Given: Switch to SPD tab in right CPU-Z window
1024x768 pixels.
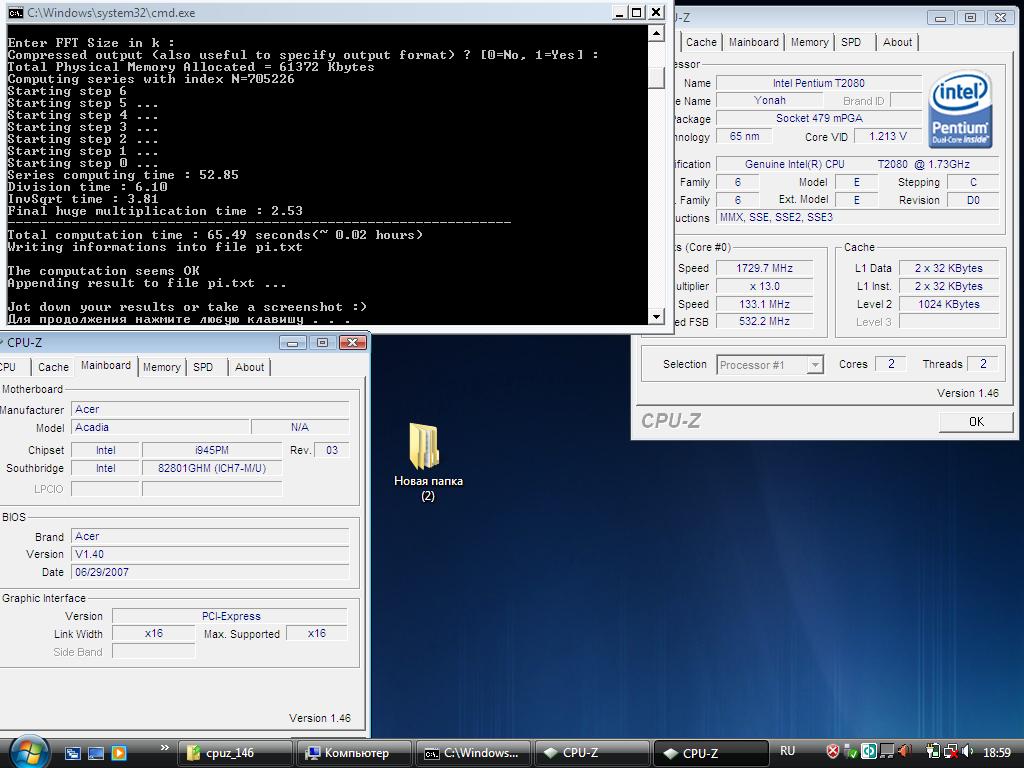Looking at the screenshot, I should coord(851,42).
